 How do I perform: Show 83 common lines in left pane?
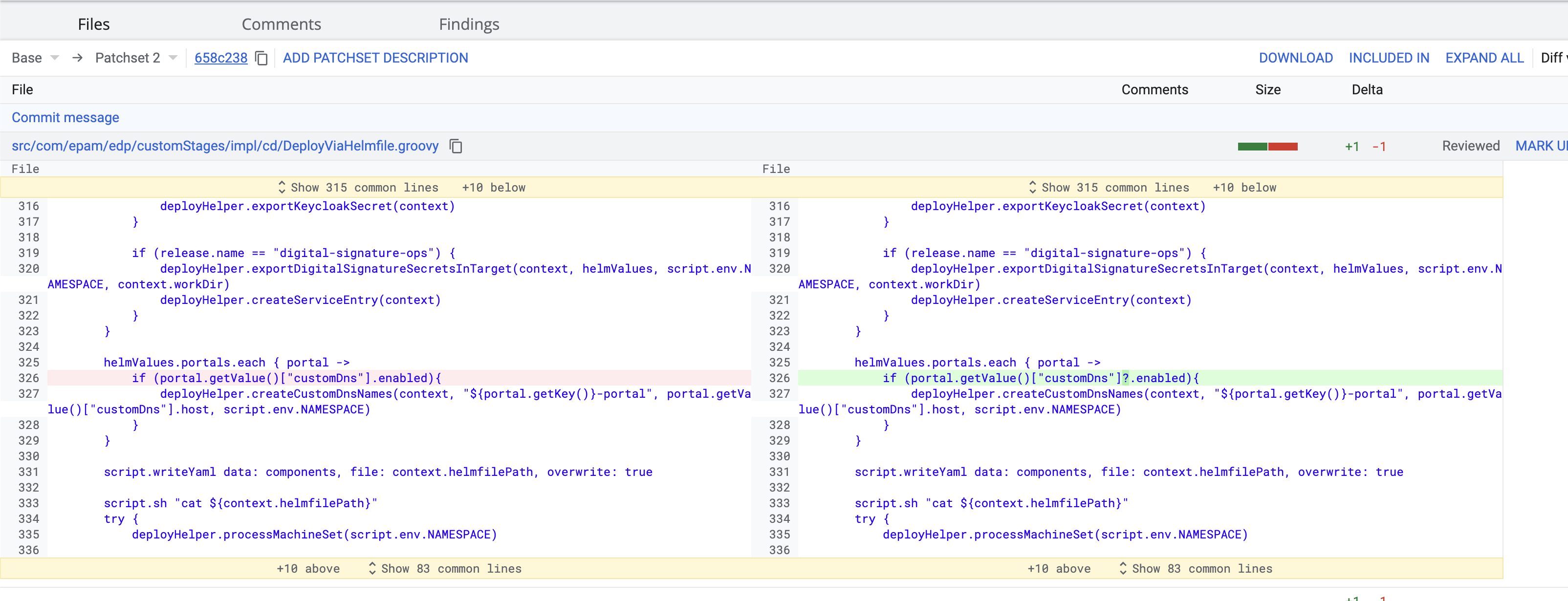tap(444, 569)
